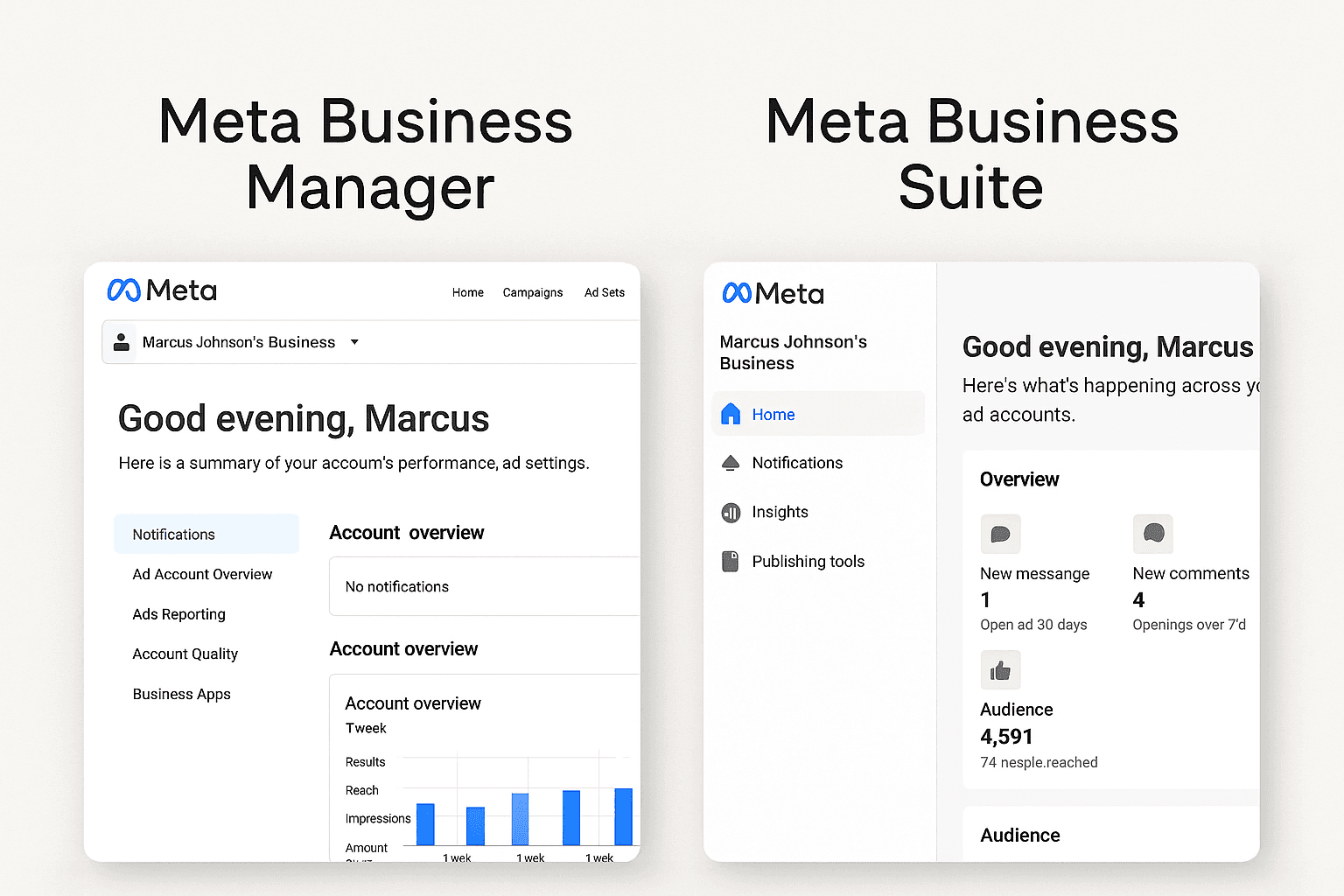Click the Notifications bell icon in Suite
The height and width of the screenshot is (896, 1344).
(x=731, y=463)
